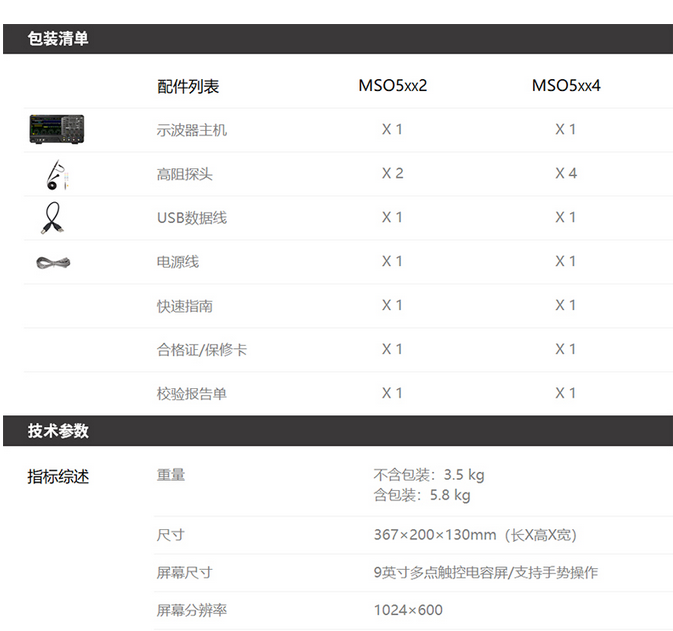
Task: Click the 367×200×130mm dimensions value
Action: point(435,535)
